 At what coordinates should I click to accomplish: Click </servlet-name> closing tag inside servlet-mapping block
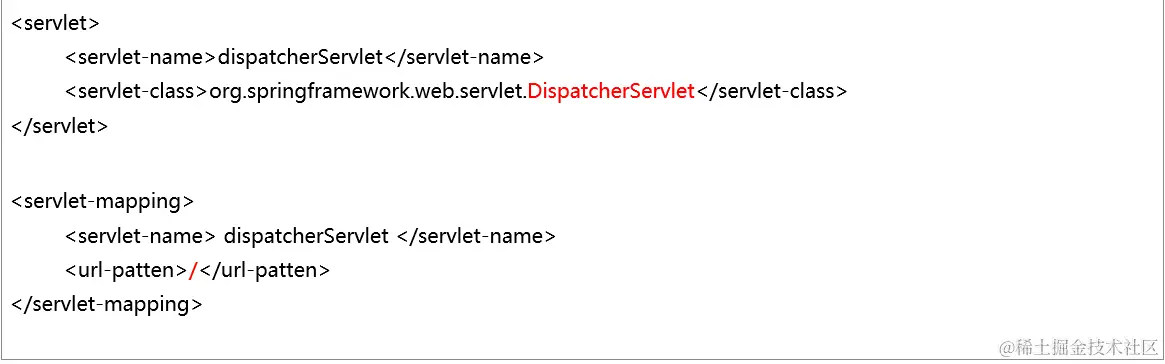[476, 236]
